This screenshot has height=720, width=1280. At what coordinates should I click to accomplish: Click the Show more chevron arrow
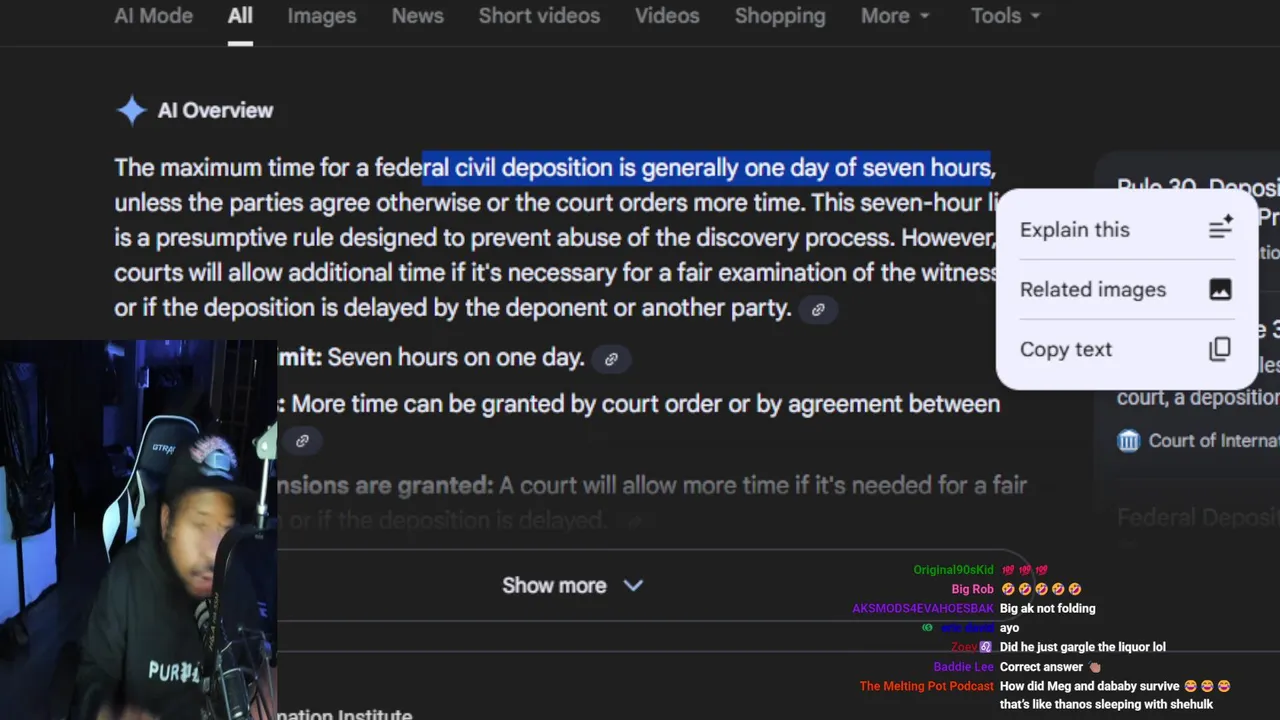(633, 586)
